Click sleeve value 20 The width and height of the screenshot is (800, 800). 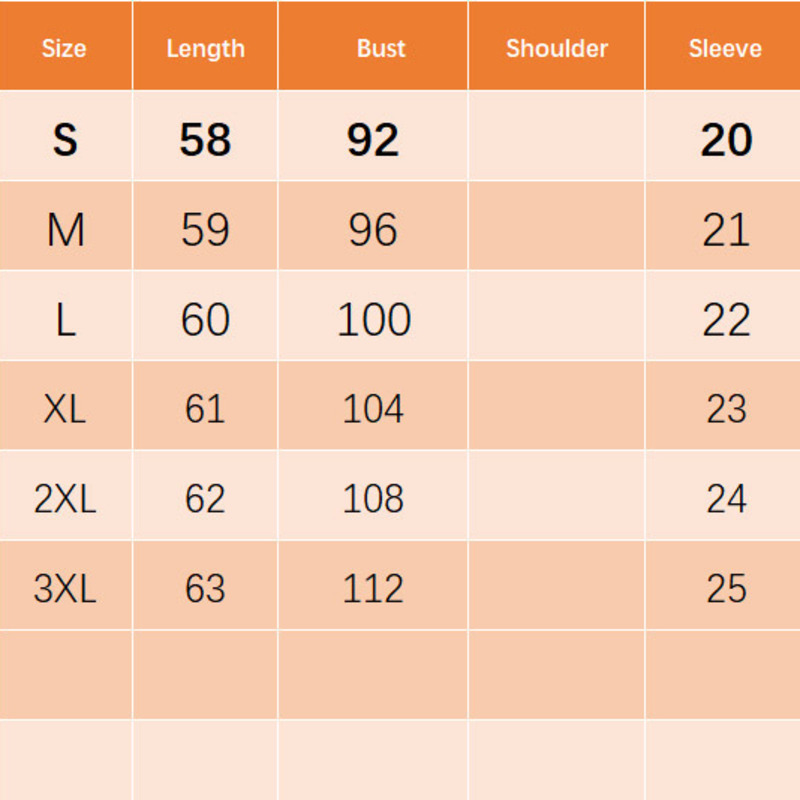tap(726, 140)
